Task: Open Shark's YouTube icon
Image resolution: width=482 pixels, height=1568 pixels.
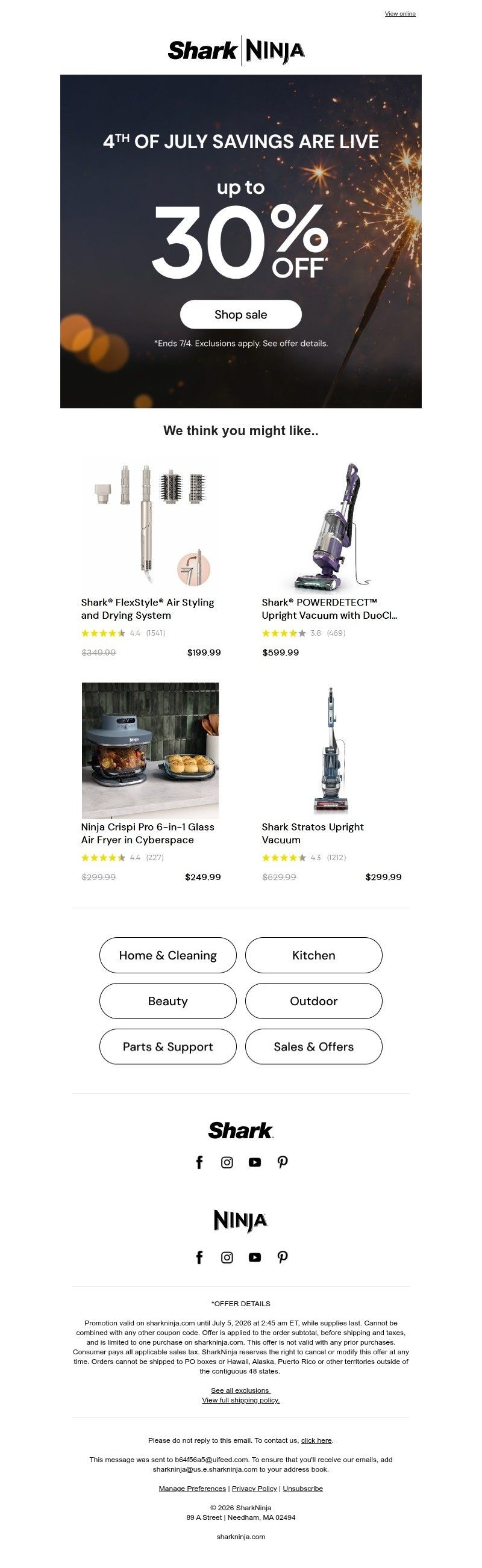Action: click(x=255, y=1162)
